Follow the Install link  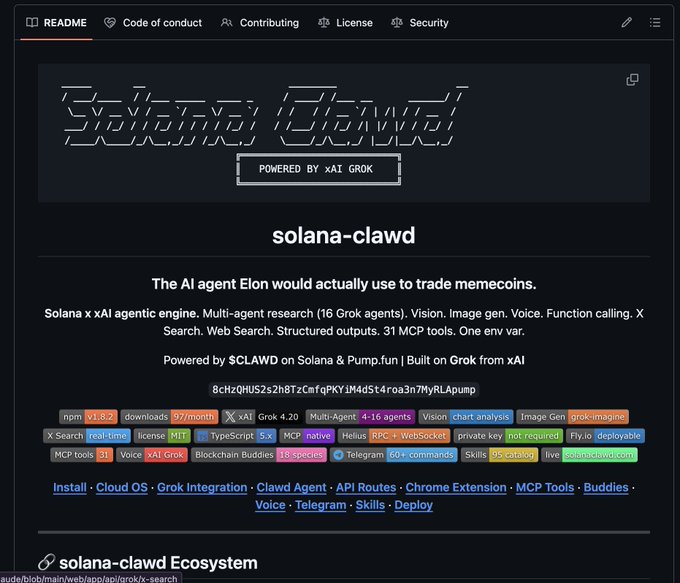[70, 488]
